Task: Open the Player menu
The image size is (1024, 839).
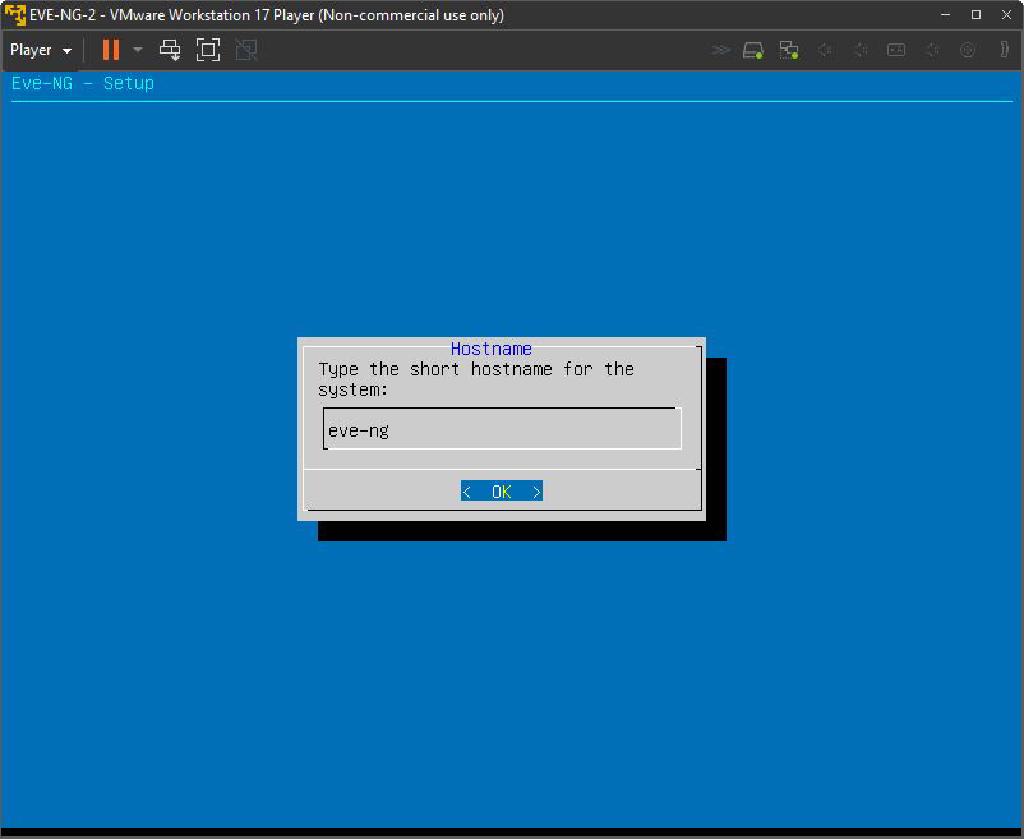Action: (40, 50)
